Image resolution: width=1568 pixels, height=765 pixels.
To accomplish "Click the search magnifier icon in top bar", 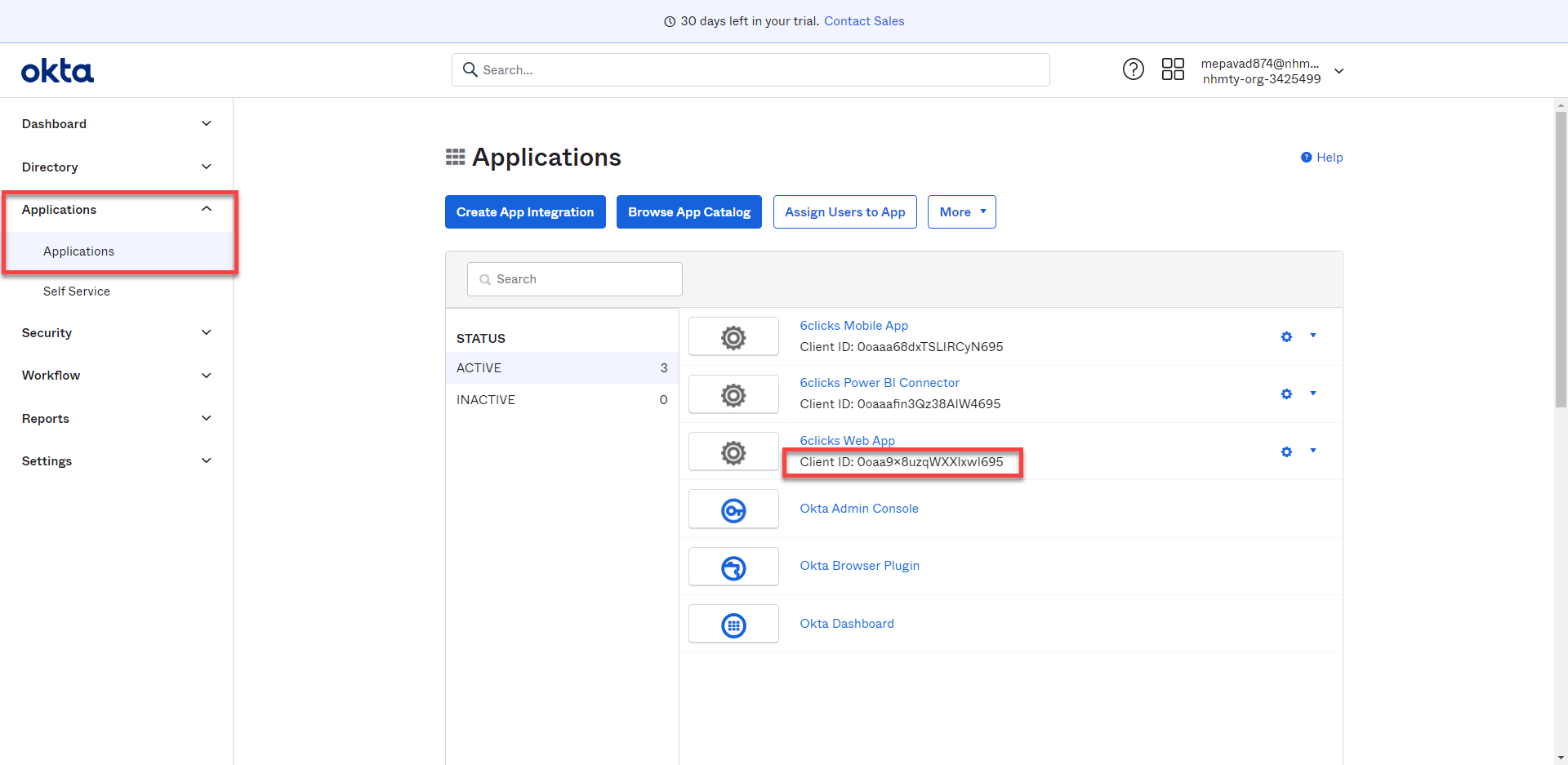I will [470, 69].
